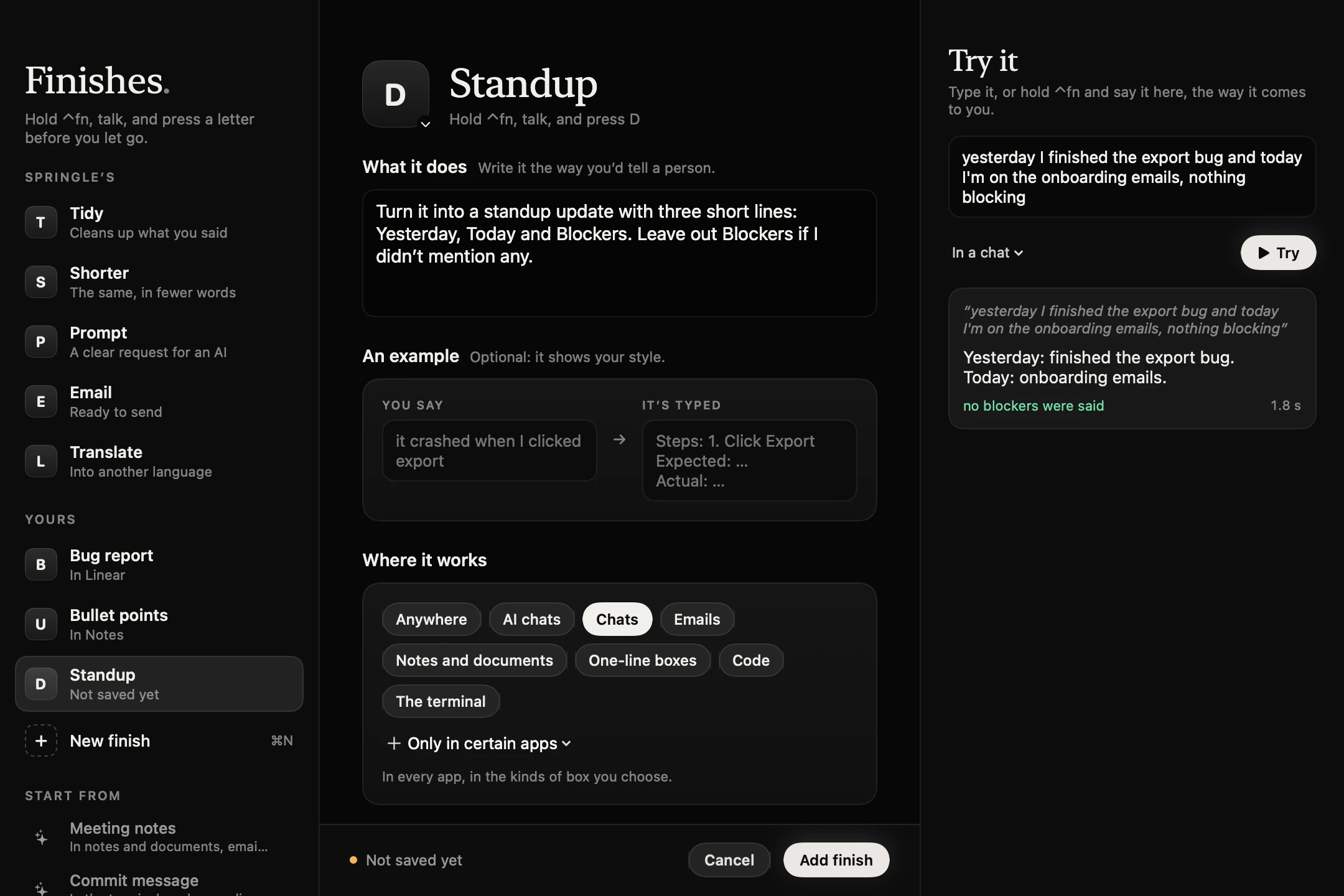Open the letter picker chevron under D tile
Viewport: 1344px width, 896px height.
426,124
